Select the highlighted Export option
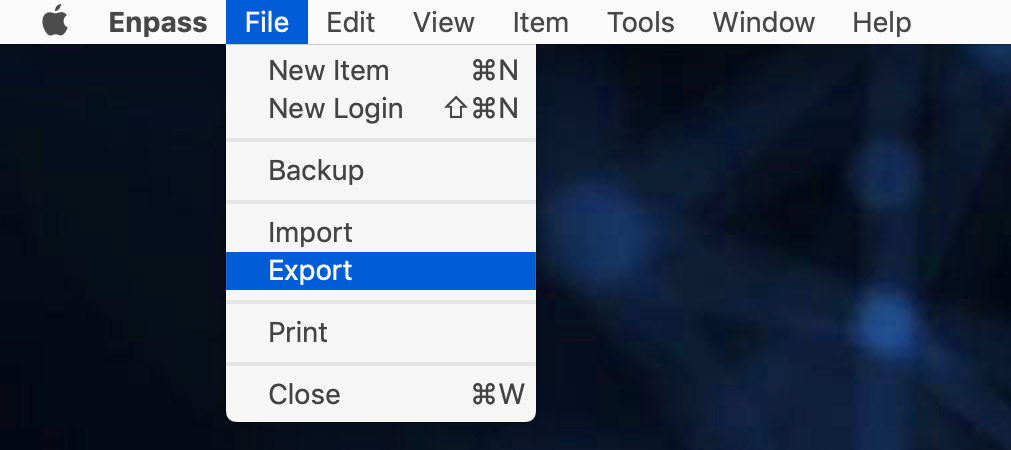 (x=310, y=271)
